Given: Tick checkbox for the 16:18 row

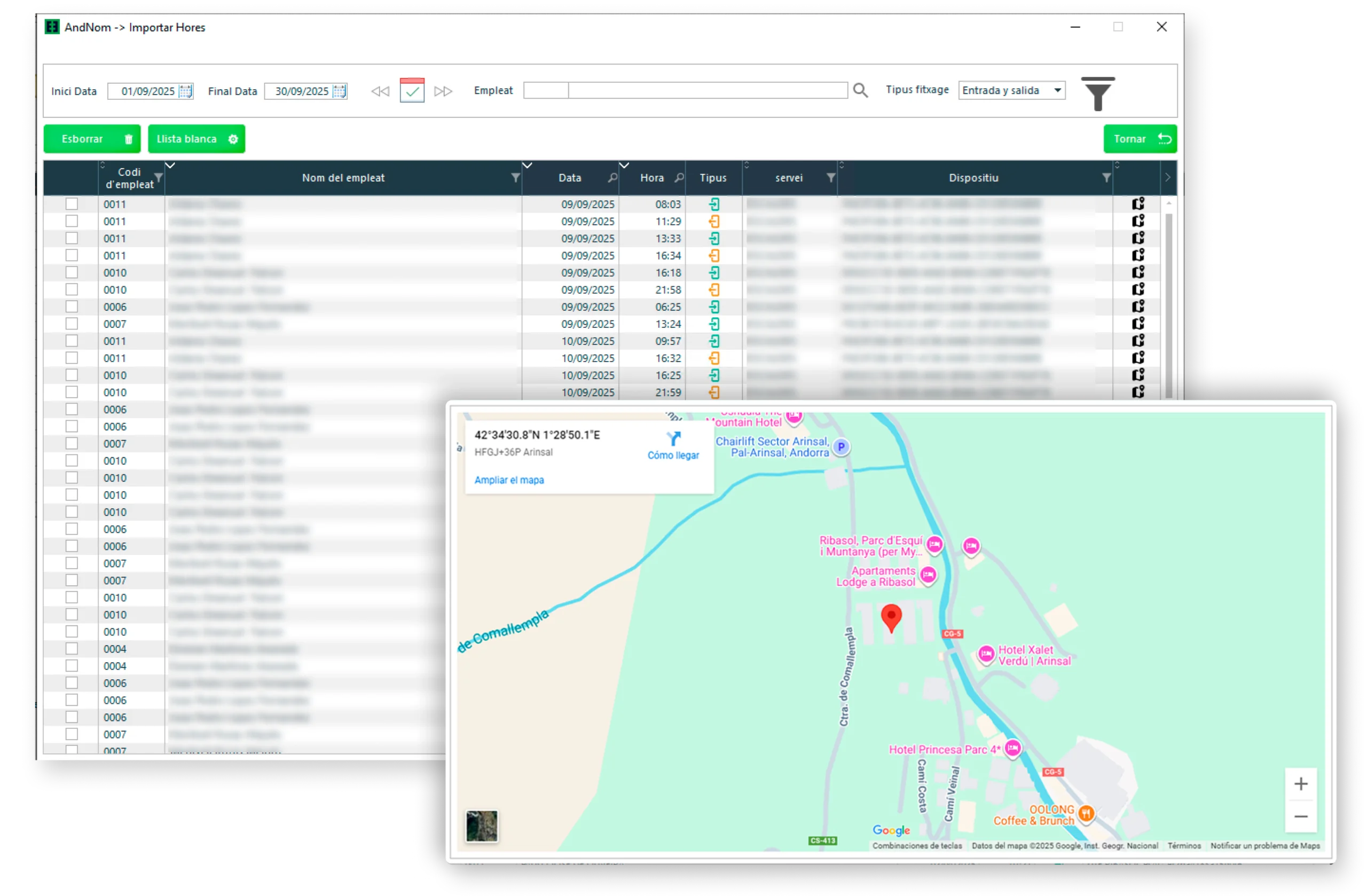Looking at the screenshot, I should coord(71,272).
